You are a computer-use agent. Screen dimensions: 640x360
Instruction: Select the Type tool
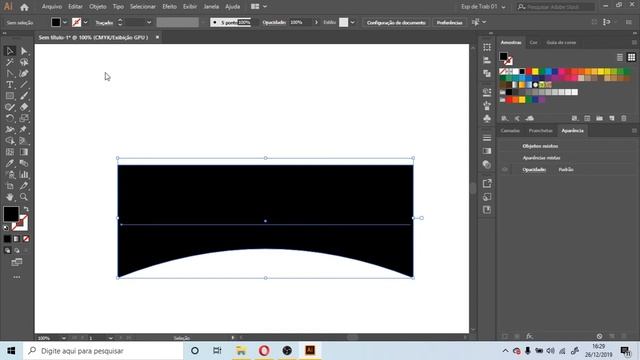[x=10, y=84]
